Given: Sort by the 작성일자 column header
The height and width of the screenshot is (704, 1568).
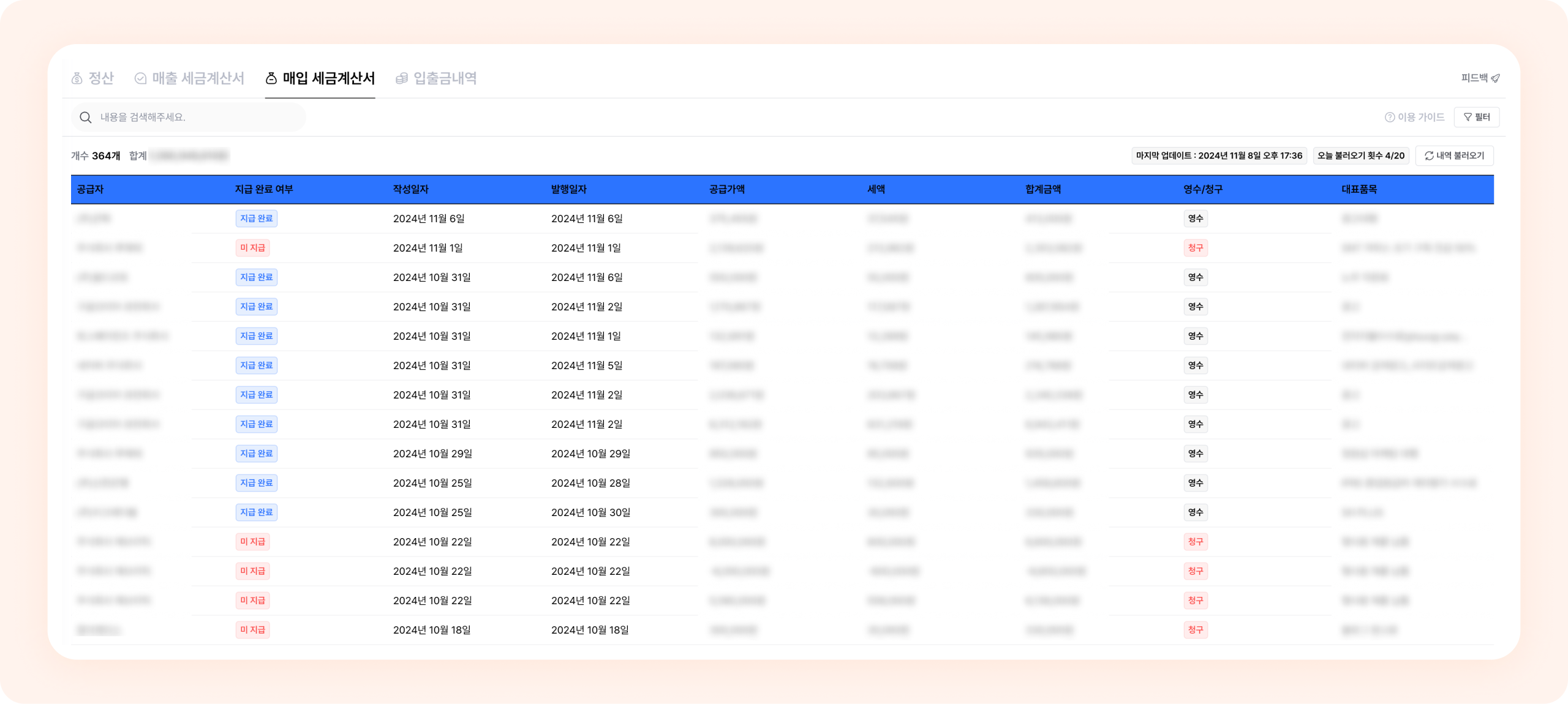Looking at the screenshot, I should 411,190.
